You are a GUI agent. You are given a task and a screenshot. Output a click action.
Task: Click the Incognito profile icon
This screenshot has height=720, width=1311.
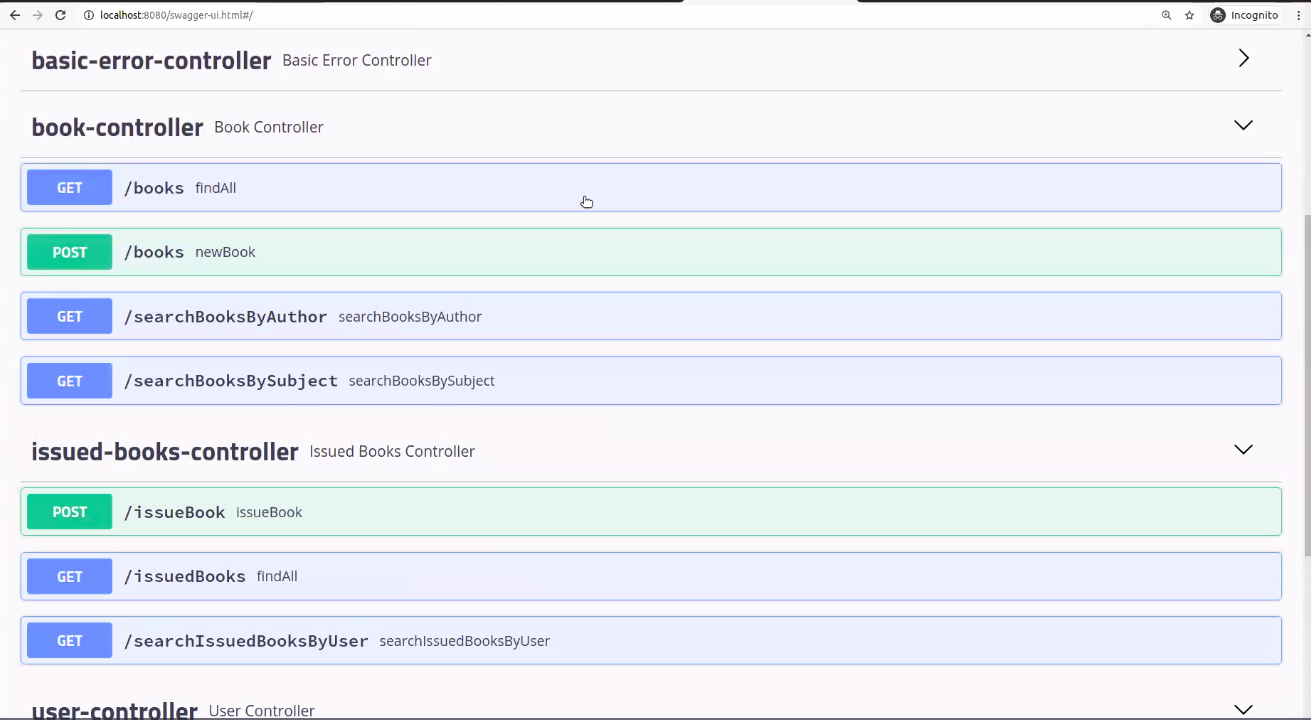click(x=1218, y=15)
